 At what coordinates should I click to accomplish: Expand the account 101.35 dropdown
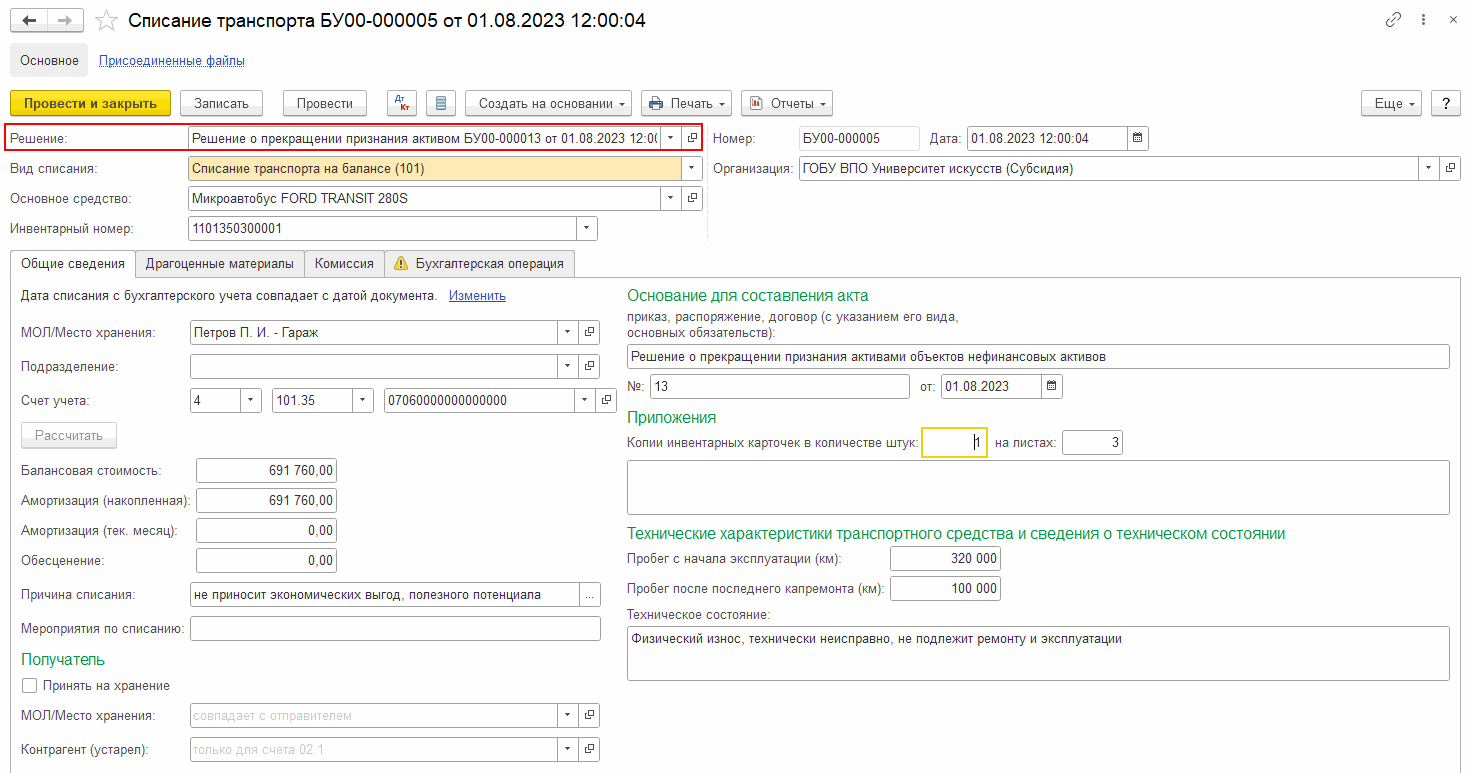(364, 400)
